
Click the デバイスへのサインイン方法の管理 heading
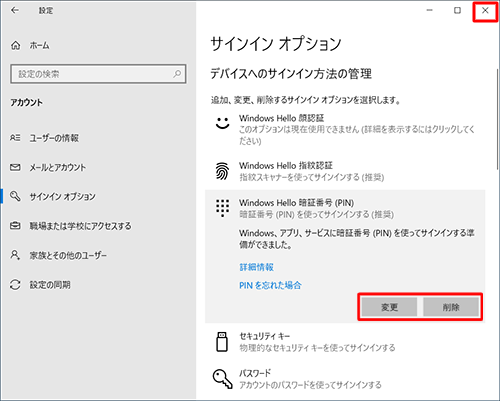coord(291,74)
